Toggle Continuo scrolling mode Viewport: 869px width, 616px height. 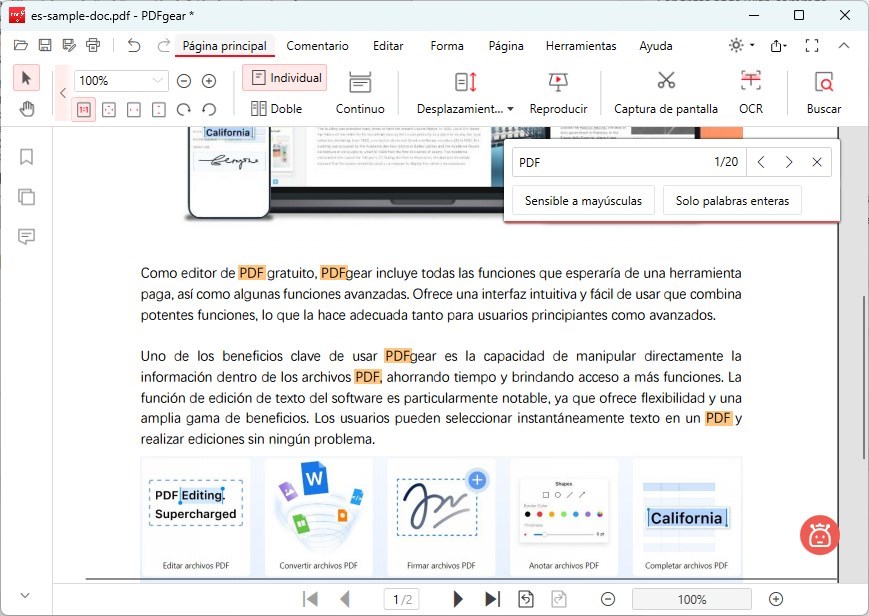pyautogui.click(x=360, y=93)
